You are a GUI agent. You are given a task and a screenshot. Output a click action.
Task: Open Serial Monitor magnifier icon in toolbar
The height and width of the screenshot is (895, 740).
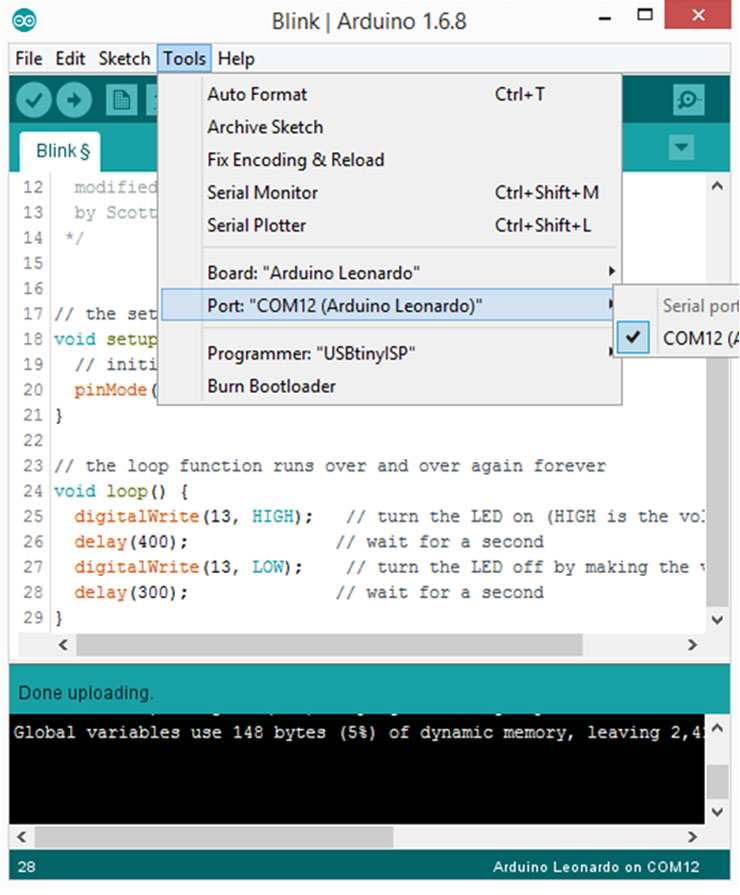(688, 100)
